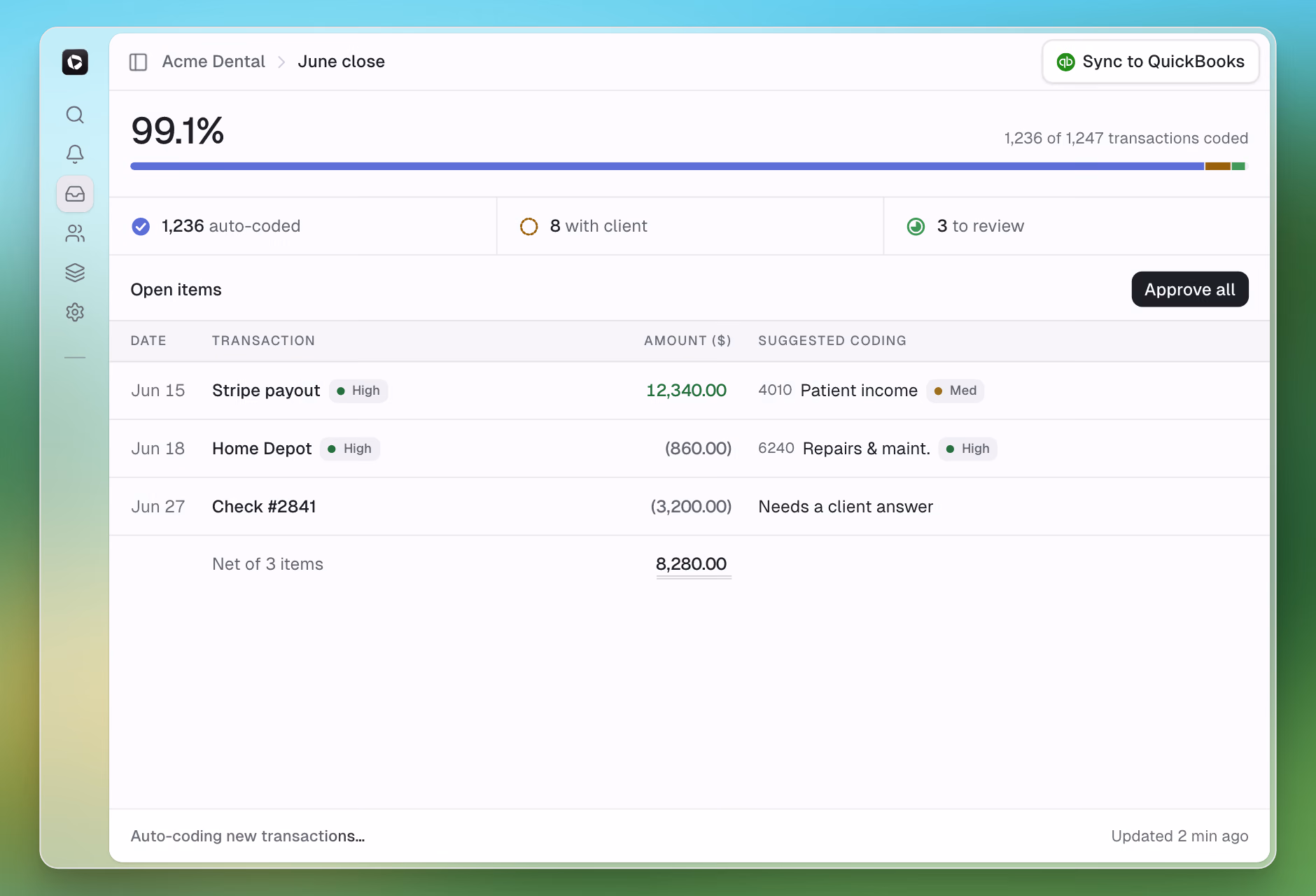Screen dimensions: 1316x896
Task: Click the blue coded segment of progress bar
Action: [667, 167]
